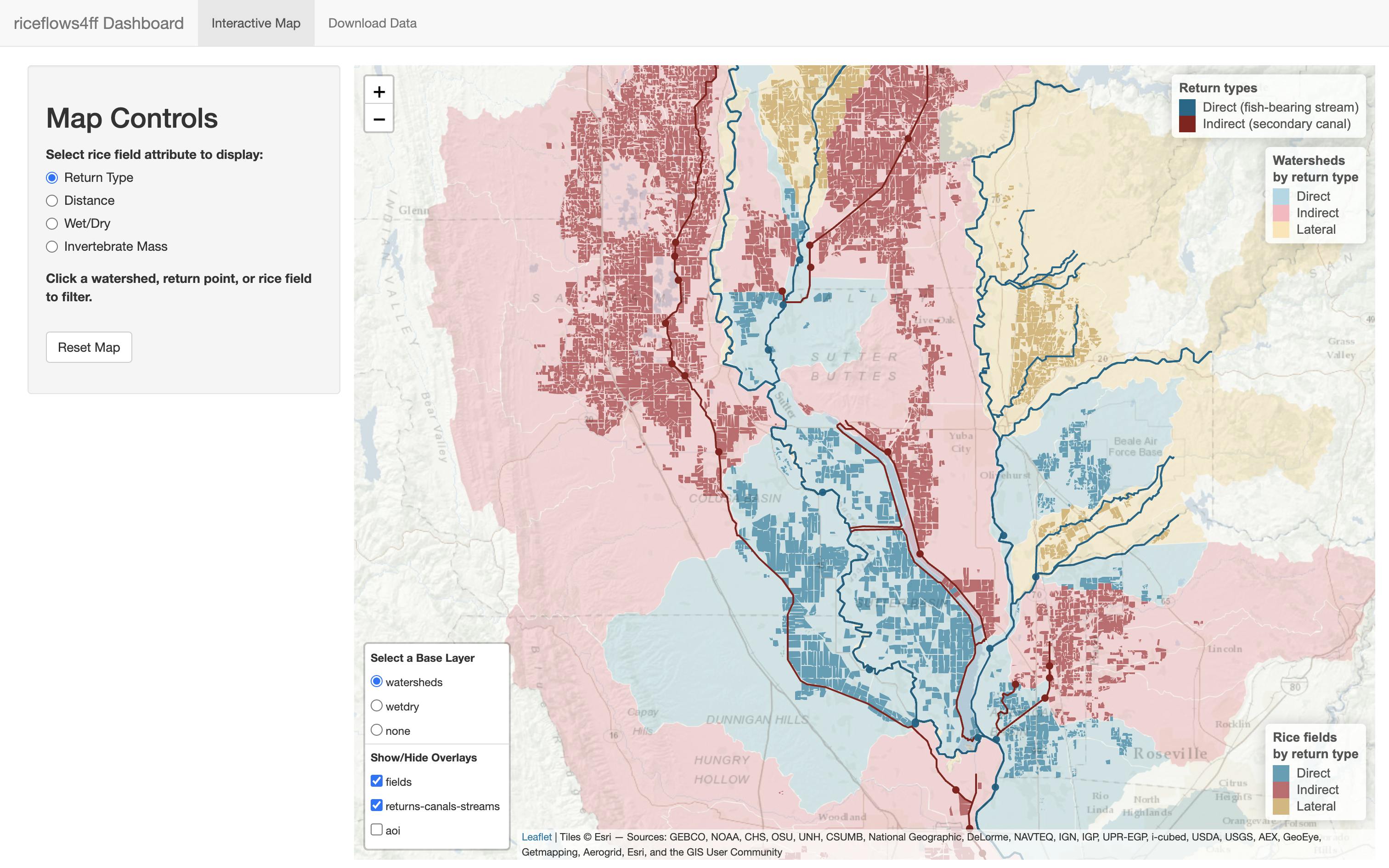The width and height of the screenshot is (1389, 868).
Task: Zoom in using the plus button
Action: click(x=379, y=91)
